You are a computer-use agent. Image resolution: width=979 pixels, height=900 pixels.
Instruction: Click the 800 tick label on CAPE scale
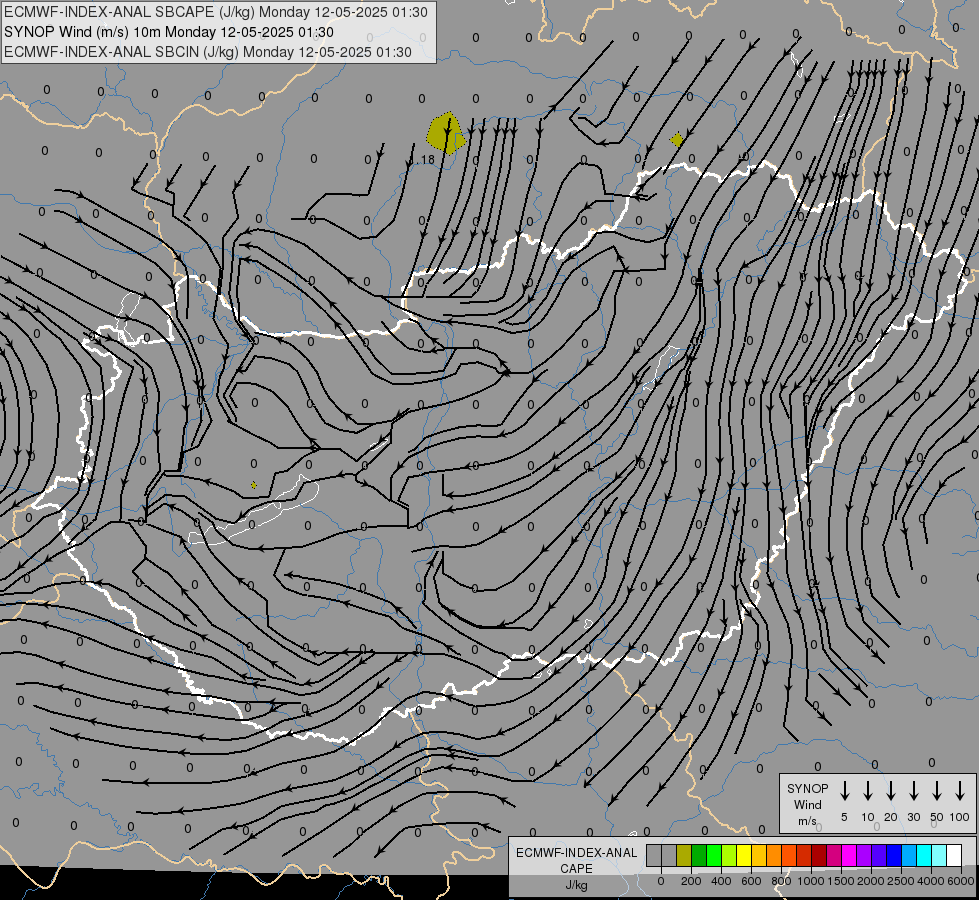781,881
